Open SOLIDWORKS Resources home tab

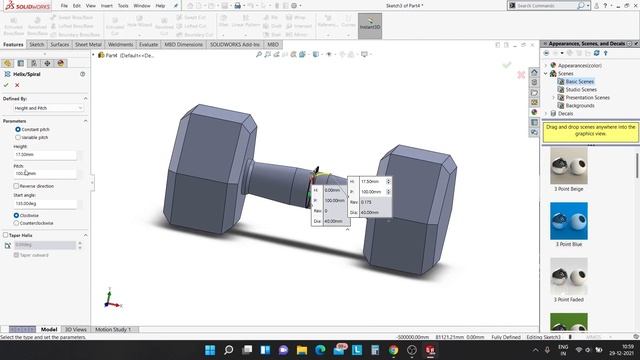534,72
